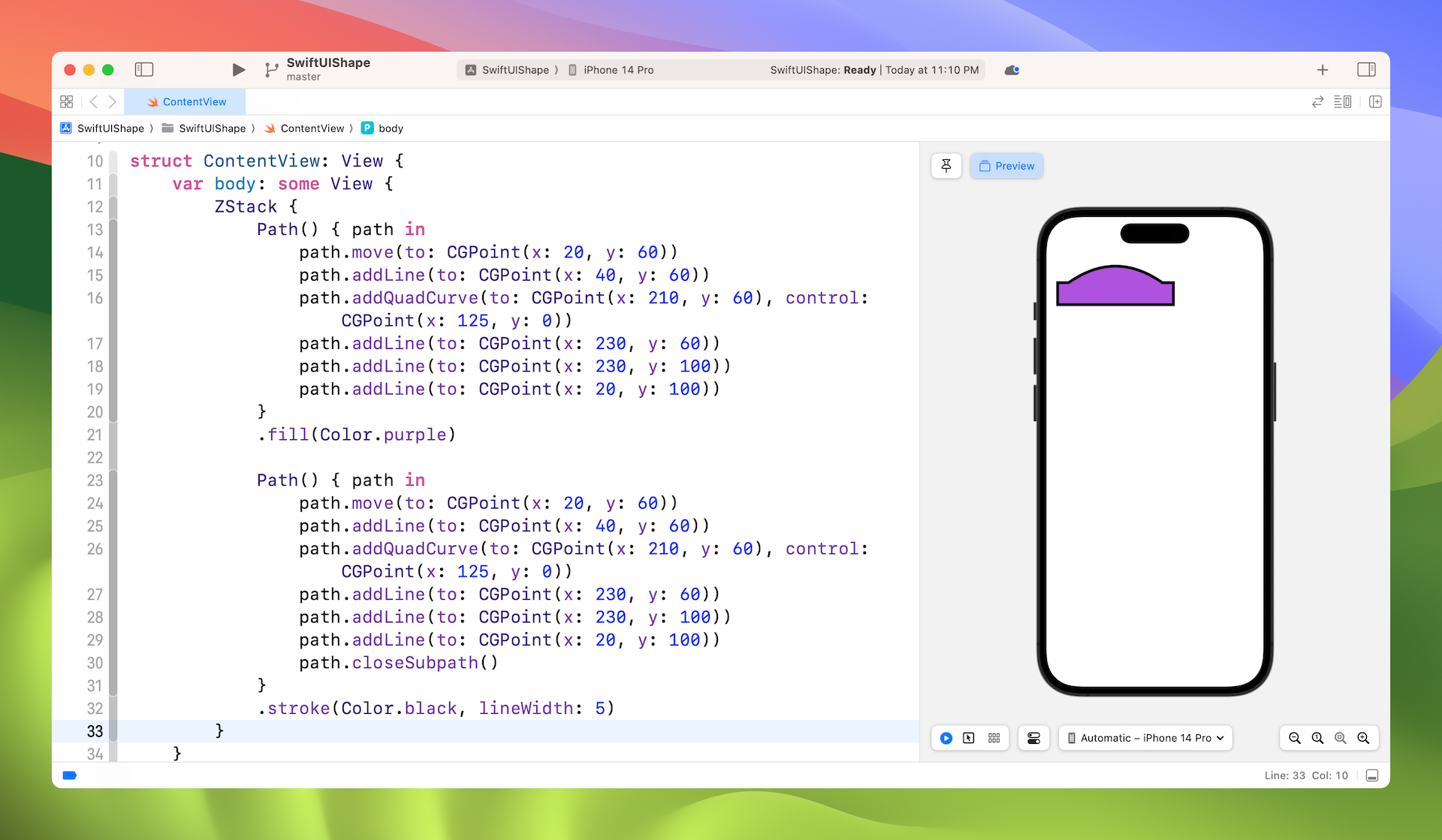Toggle the inspector panel
This screenshot has height=840, width=1442.
(1366, 70)
